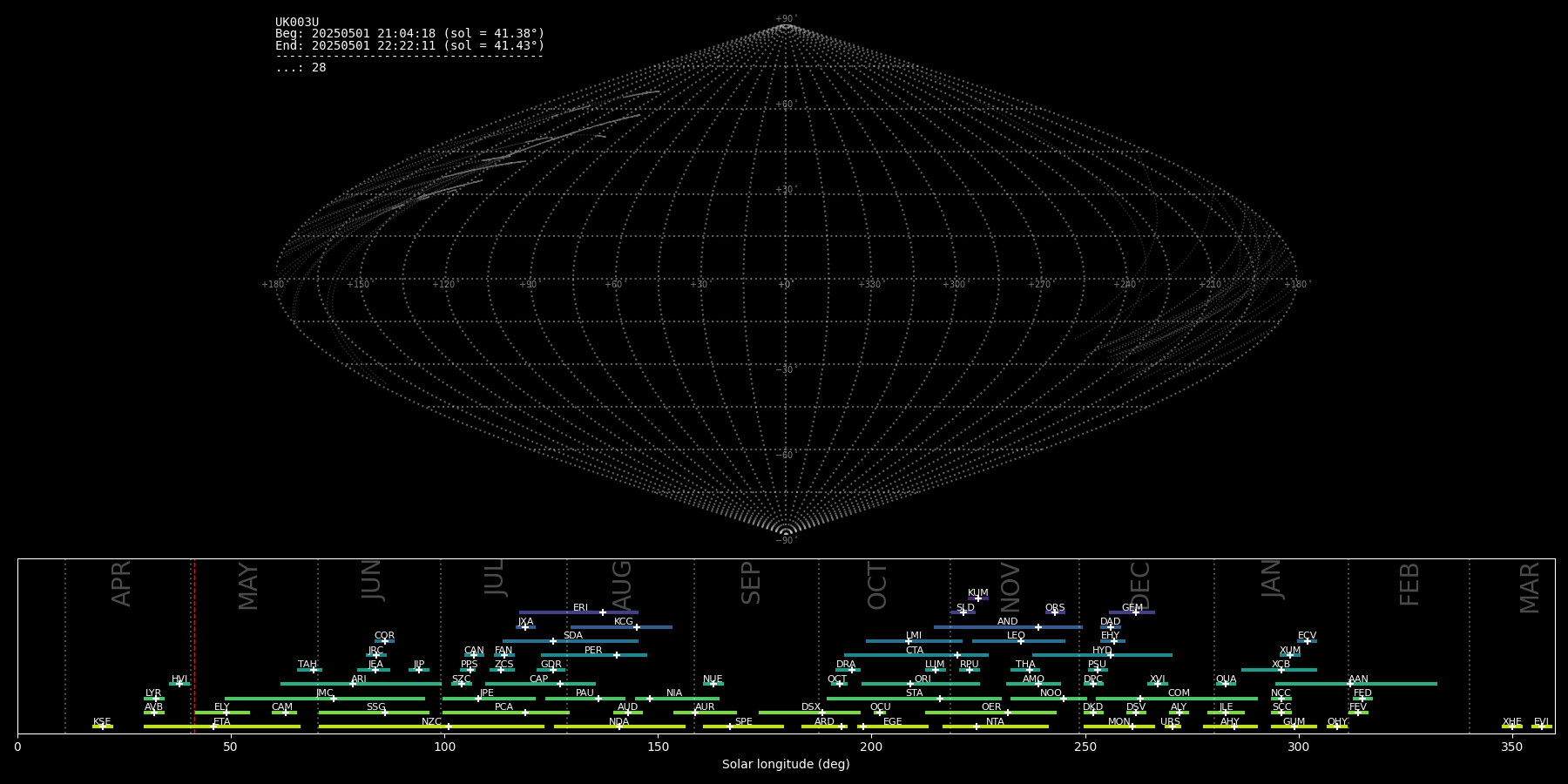Screen dimensions: 1568x784
Task: Click the ORI shower peak marker
Action: coord(911,684)
